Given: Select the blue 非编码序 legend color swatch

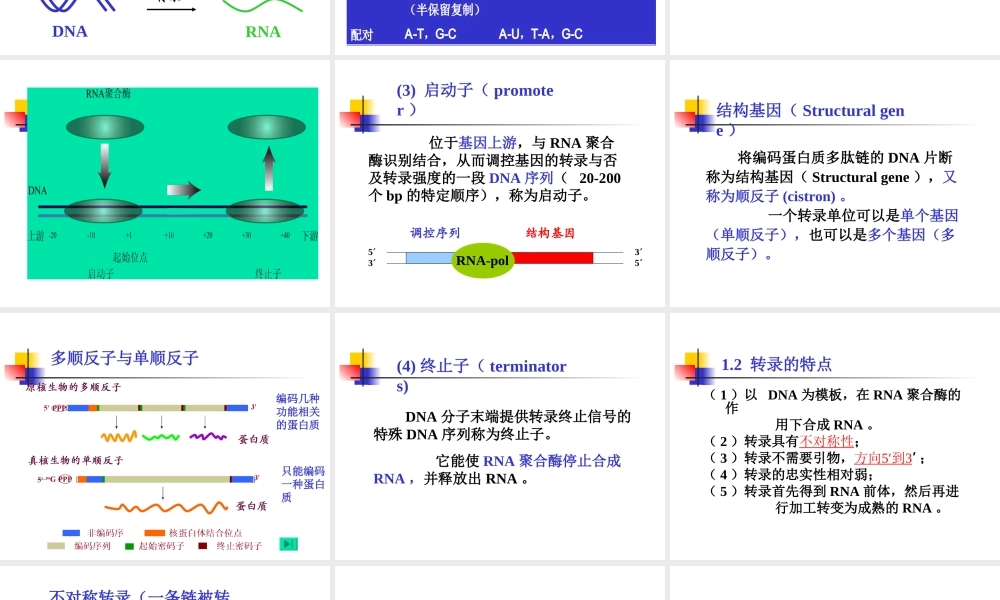Looking at the screenshot, I should [70, 532].
